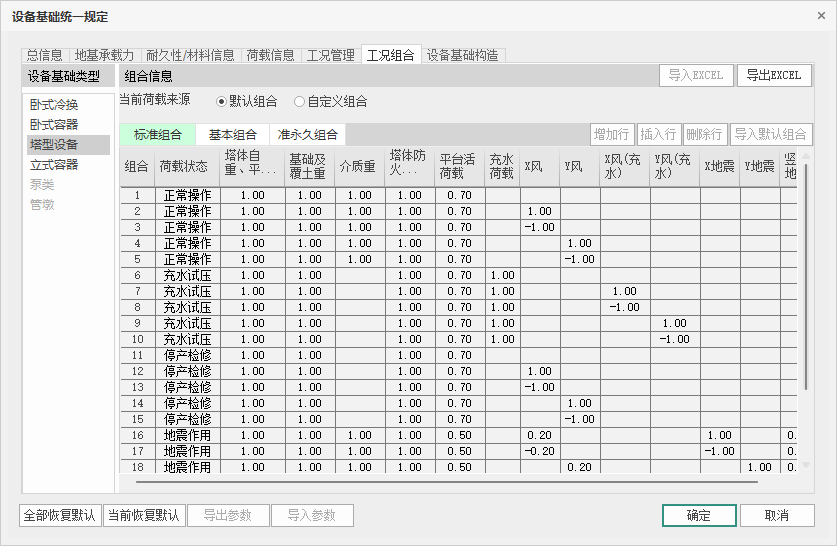837x546 pixels.
Task: Click the X风 column header
Action: (x=540, y=167)
